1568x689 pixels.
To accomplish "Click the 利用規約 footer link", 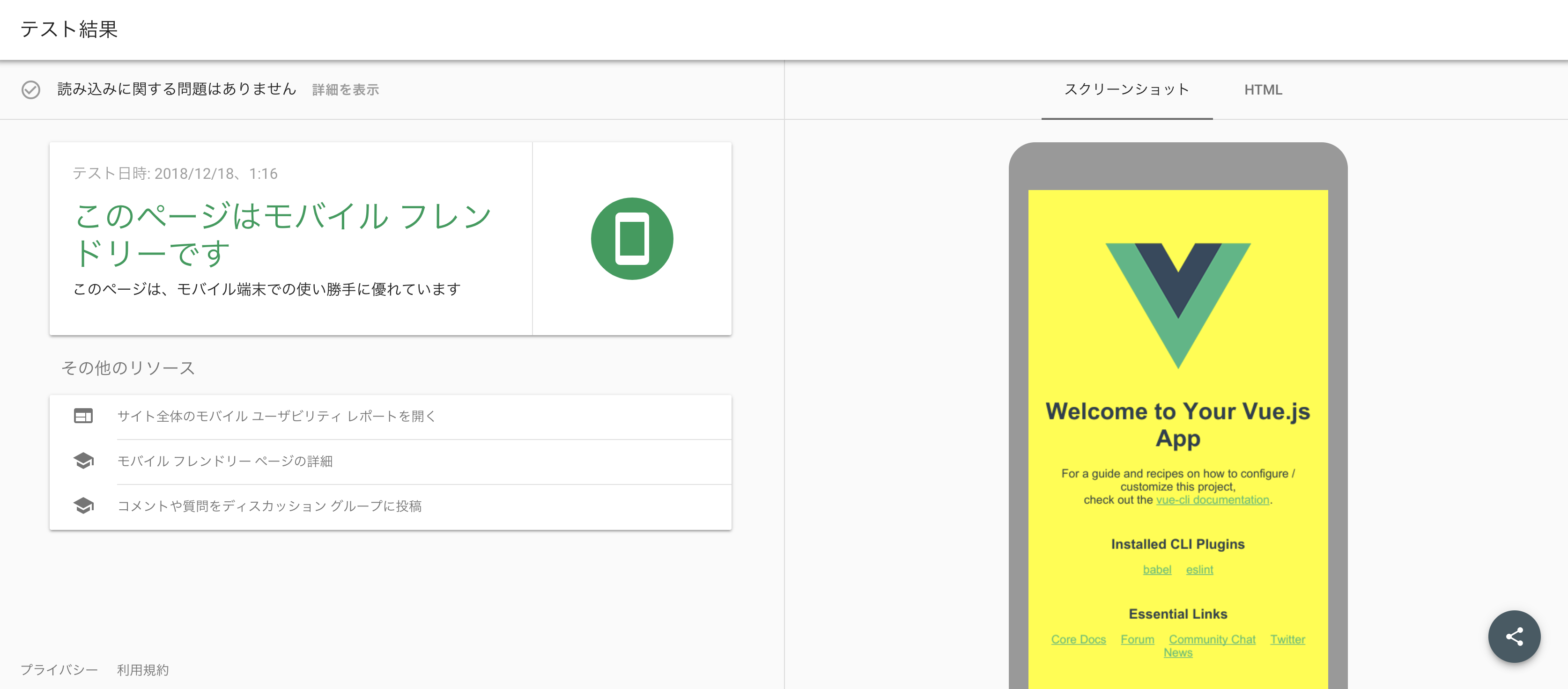I will tap(142, 669).
